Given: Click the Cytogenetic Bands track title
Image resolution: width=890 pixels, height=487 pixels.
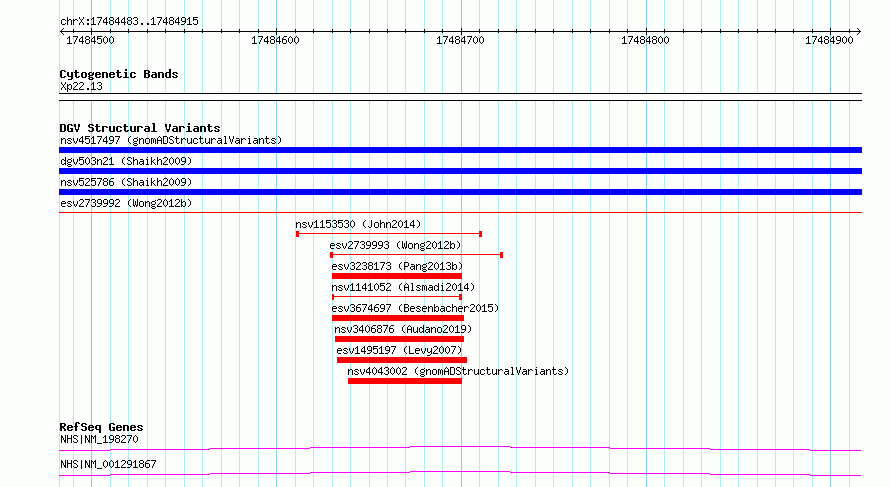Looking at the screenshot, I should 119,74.
